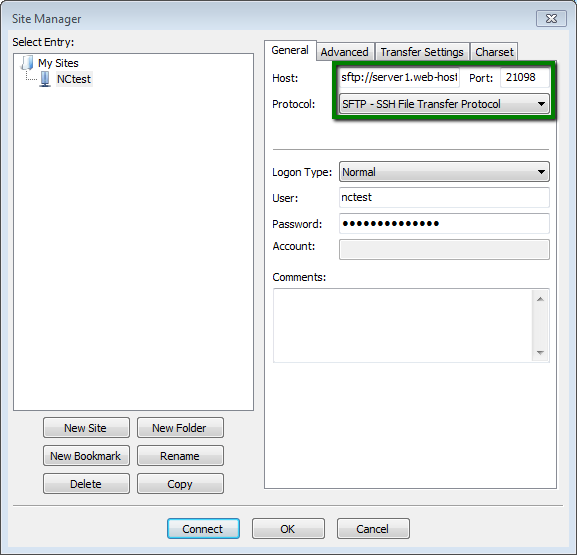Focus the Password field
577x555 pixels.
444,223
